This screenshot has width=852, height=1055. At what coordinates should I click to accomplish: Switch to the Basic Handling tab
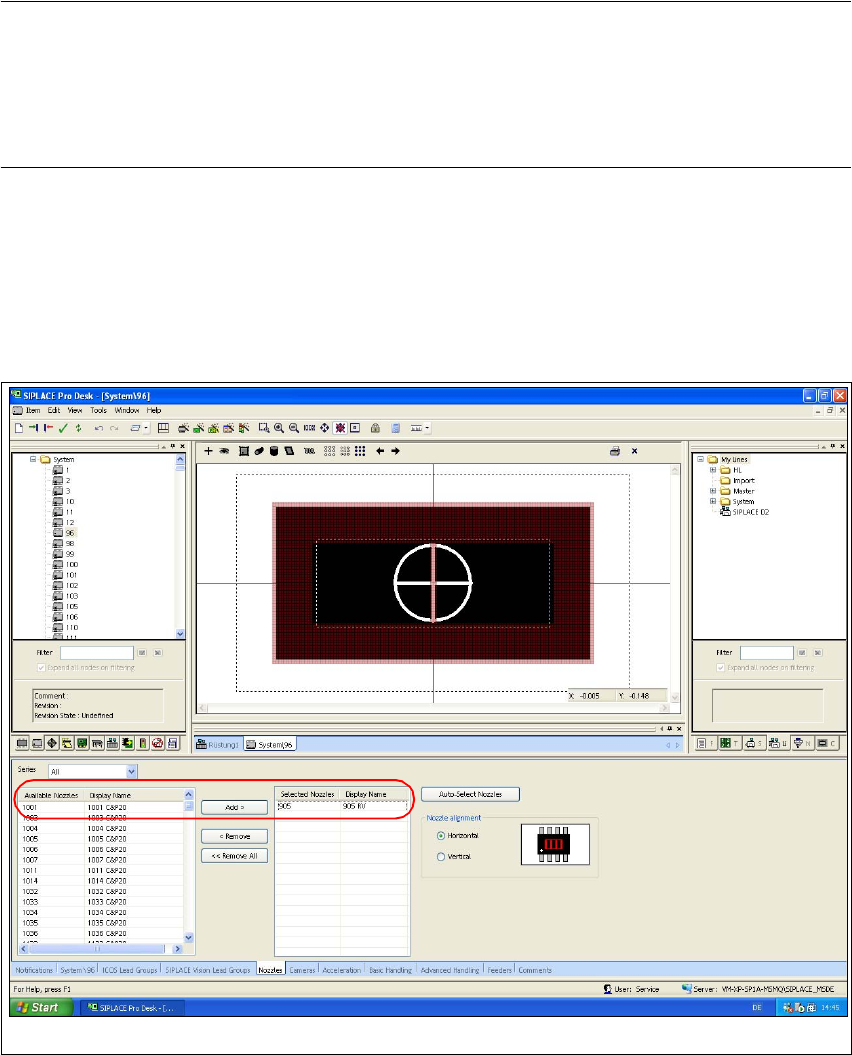pyautogui.click(x=390, y=970)
